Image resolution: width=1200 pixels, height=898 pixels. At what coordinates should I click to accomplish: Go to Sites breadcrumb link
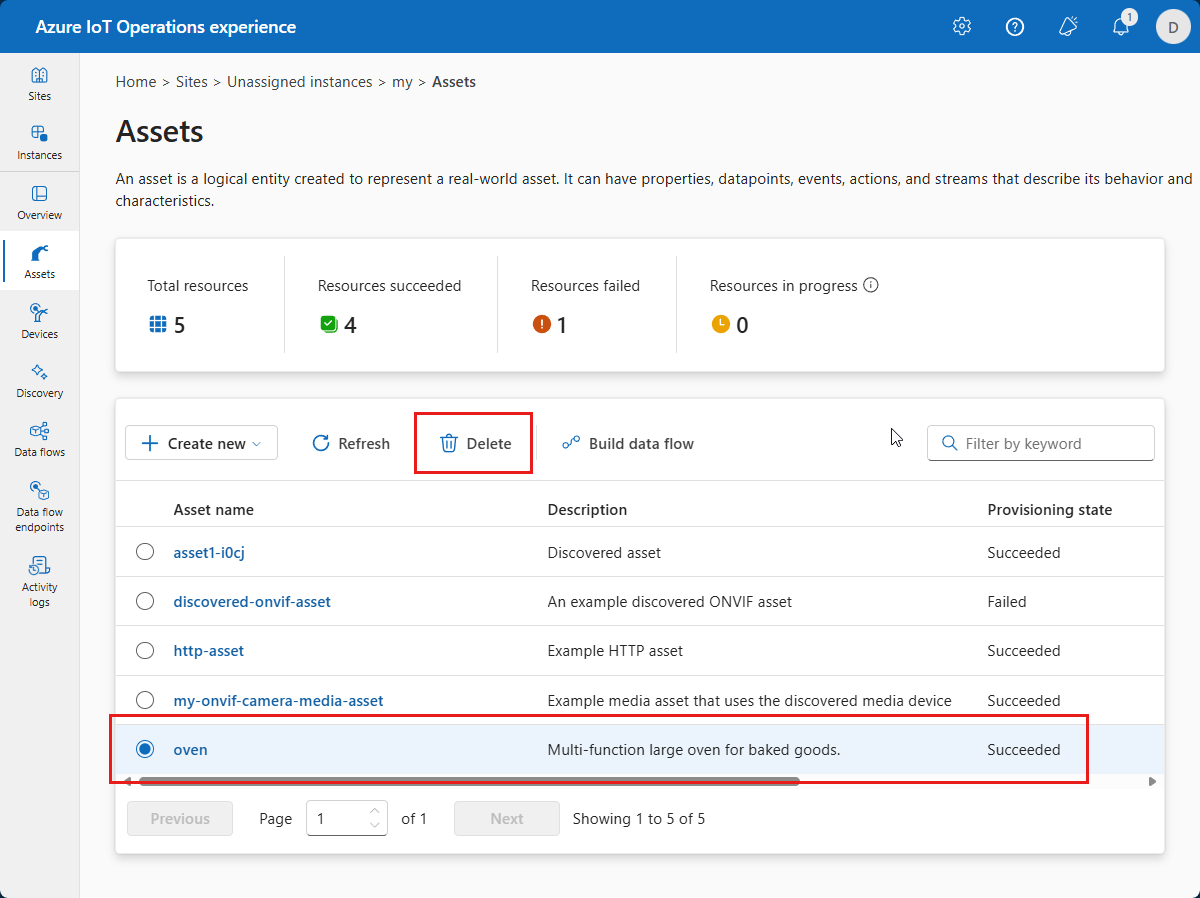(x=192, y=82)
